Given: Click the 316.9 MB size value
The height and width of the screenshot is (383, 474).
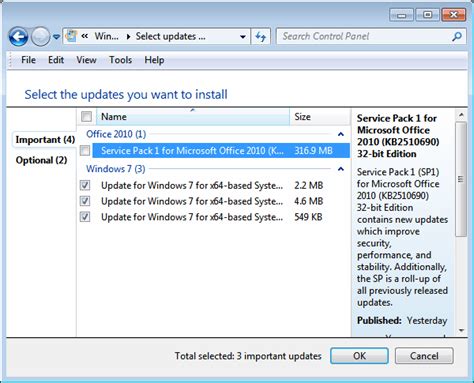Looking at the screenshot, I should coord(313,151).
